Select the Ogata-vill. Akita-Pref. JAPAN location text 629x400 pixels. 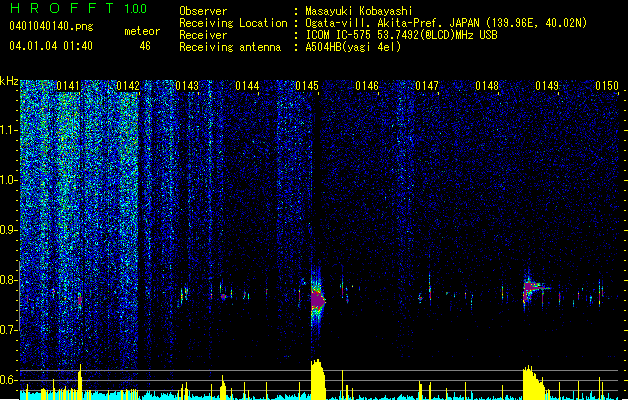click(x=446, y=23)
